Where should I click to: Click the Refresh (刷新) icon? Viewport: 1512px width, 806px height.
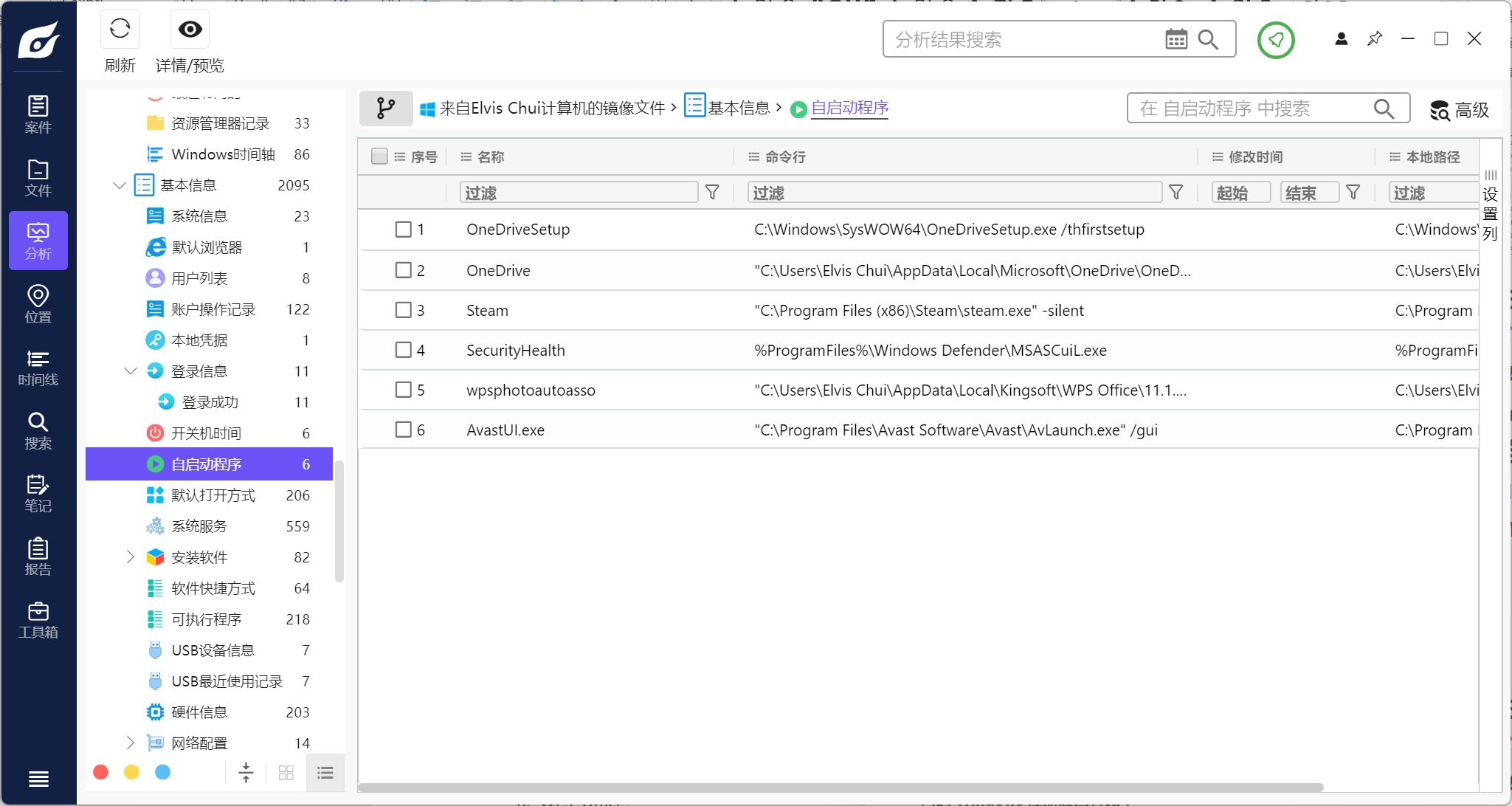pyautogui.click(x=120, y=30)
